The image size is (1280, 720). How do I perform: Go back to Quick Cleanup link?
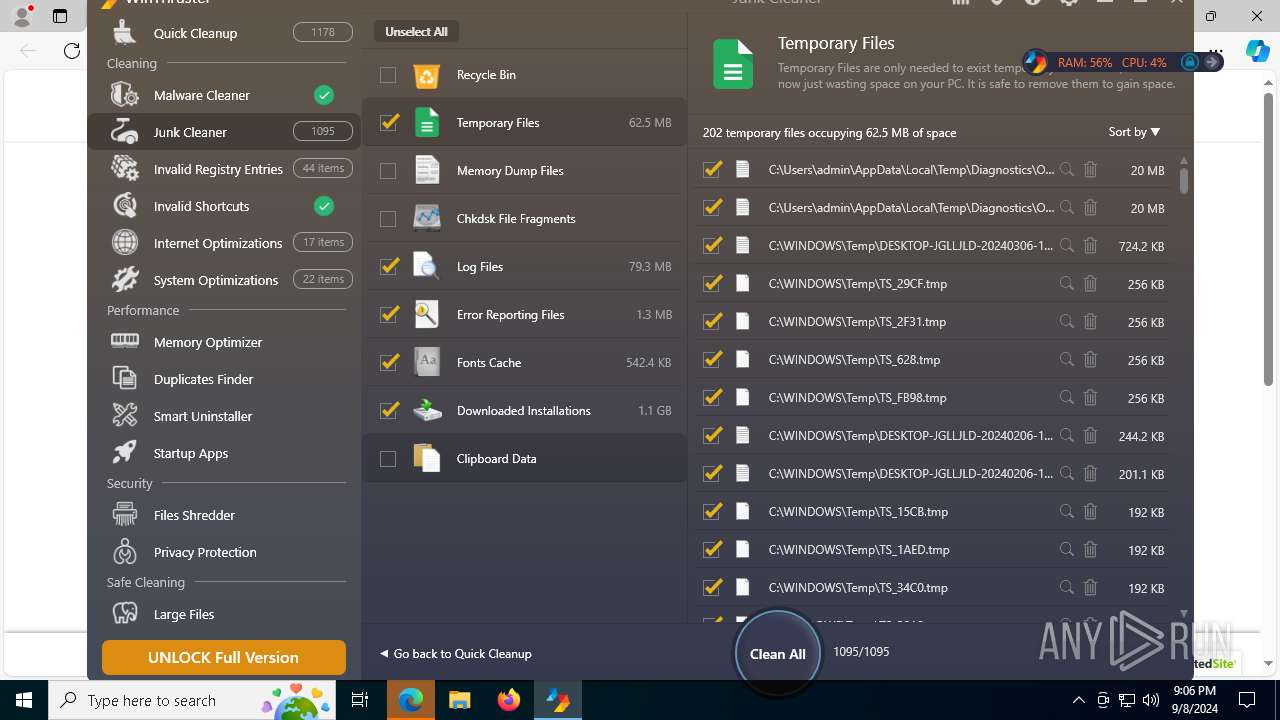(455, 654)
